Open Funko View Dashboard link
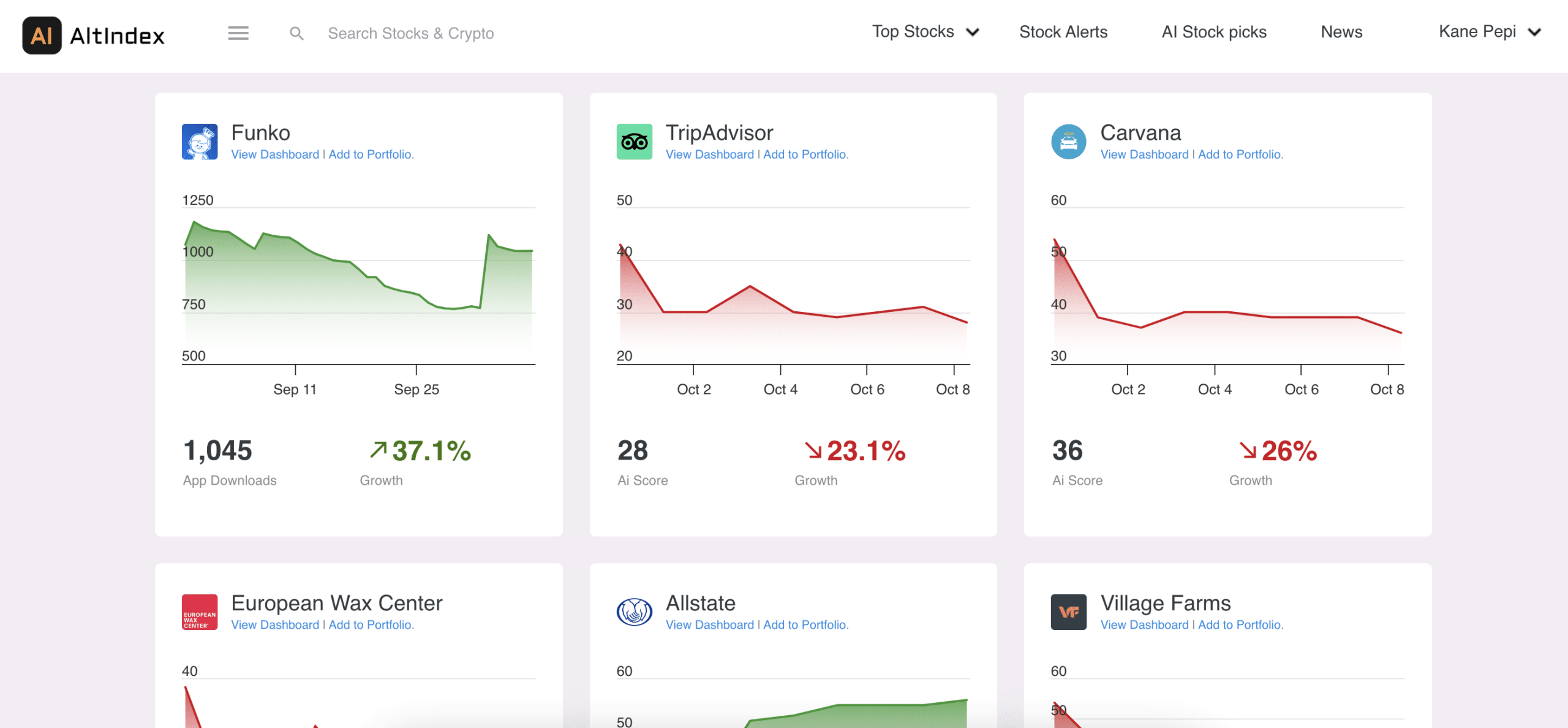1568x728 pixels. [275, 154]
